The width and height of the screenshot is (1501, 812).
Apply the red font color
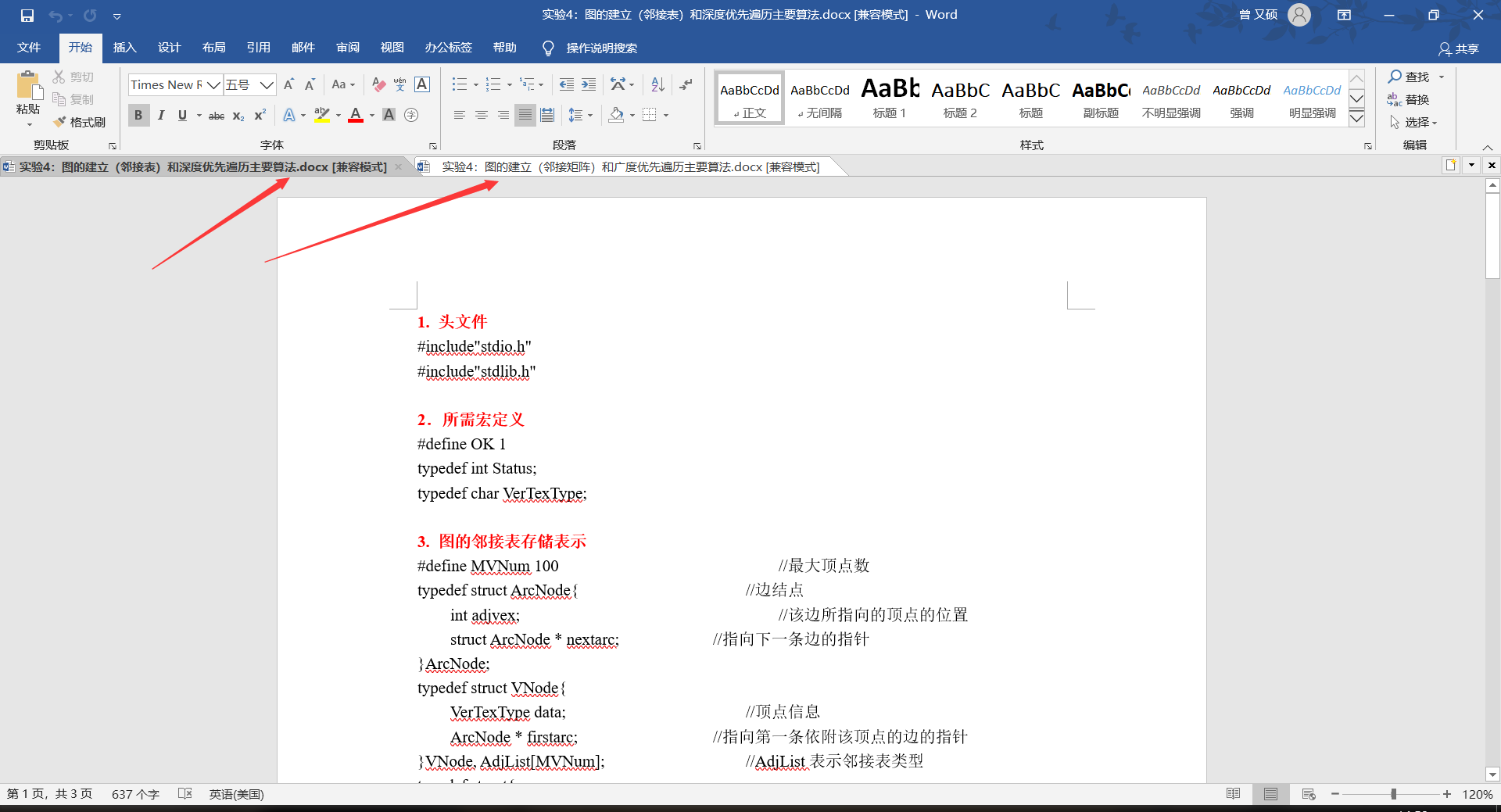tap(356, 116)
